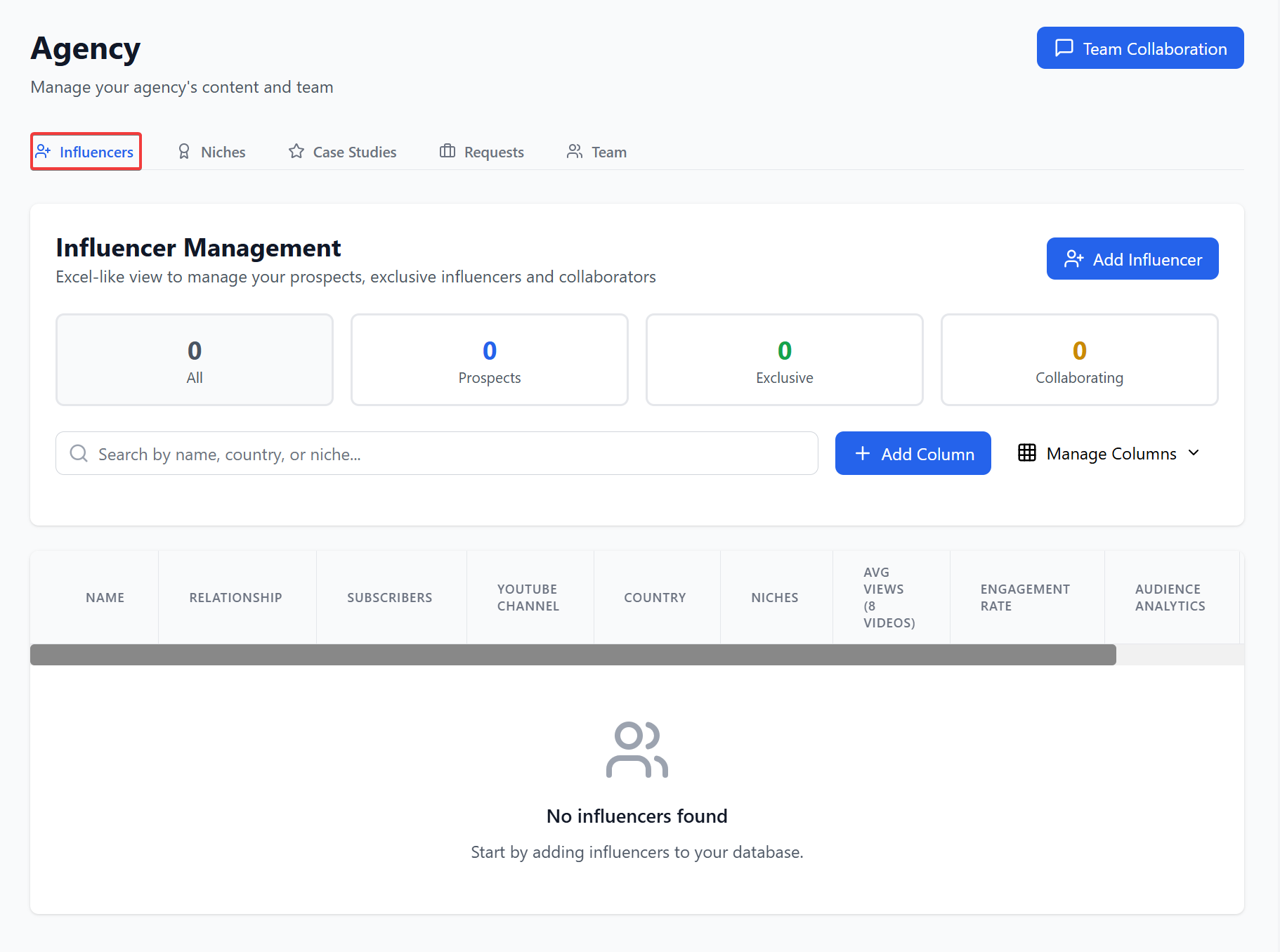Click the Team Collaboration button

1140,48
